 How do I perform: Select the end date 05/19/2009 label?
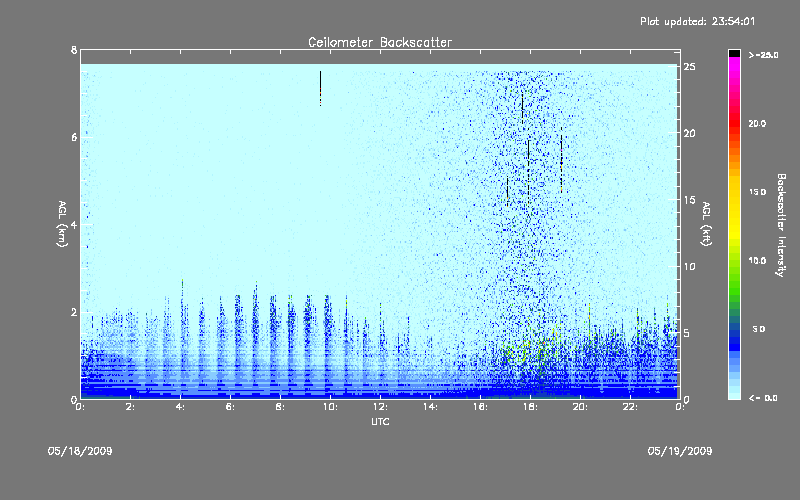[x=680, y=451]
